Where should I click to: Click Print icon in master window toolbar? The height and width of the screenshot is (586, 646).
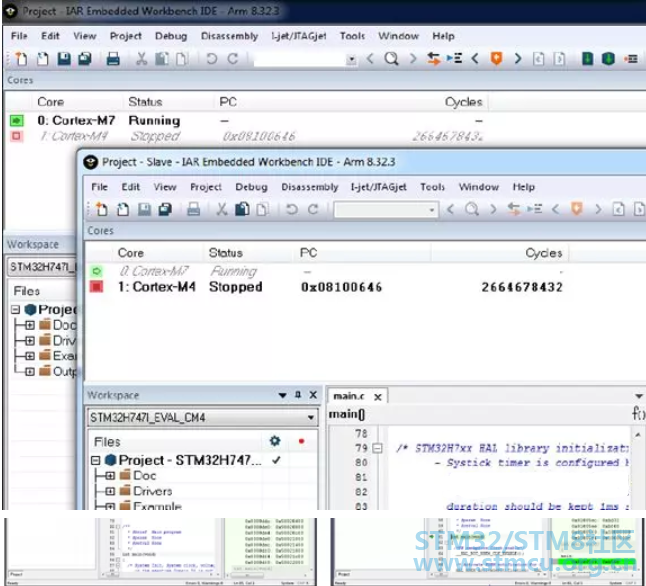[113, 59]
